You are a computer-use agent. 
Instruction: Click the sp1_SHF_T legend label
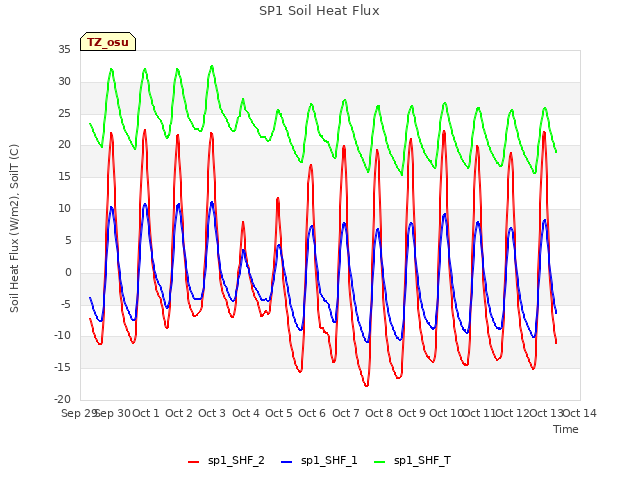click(x=422, y=460)
